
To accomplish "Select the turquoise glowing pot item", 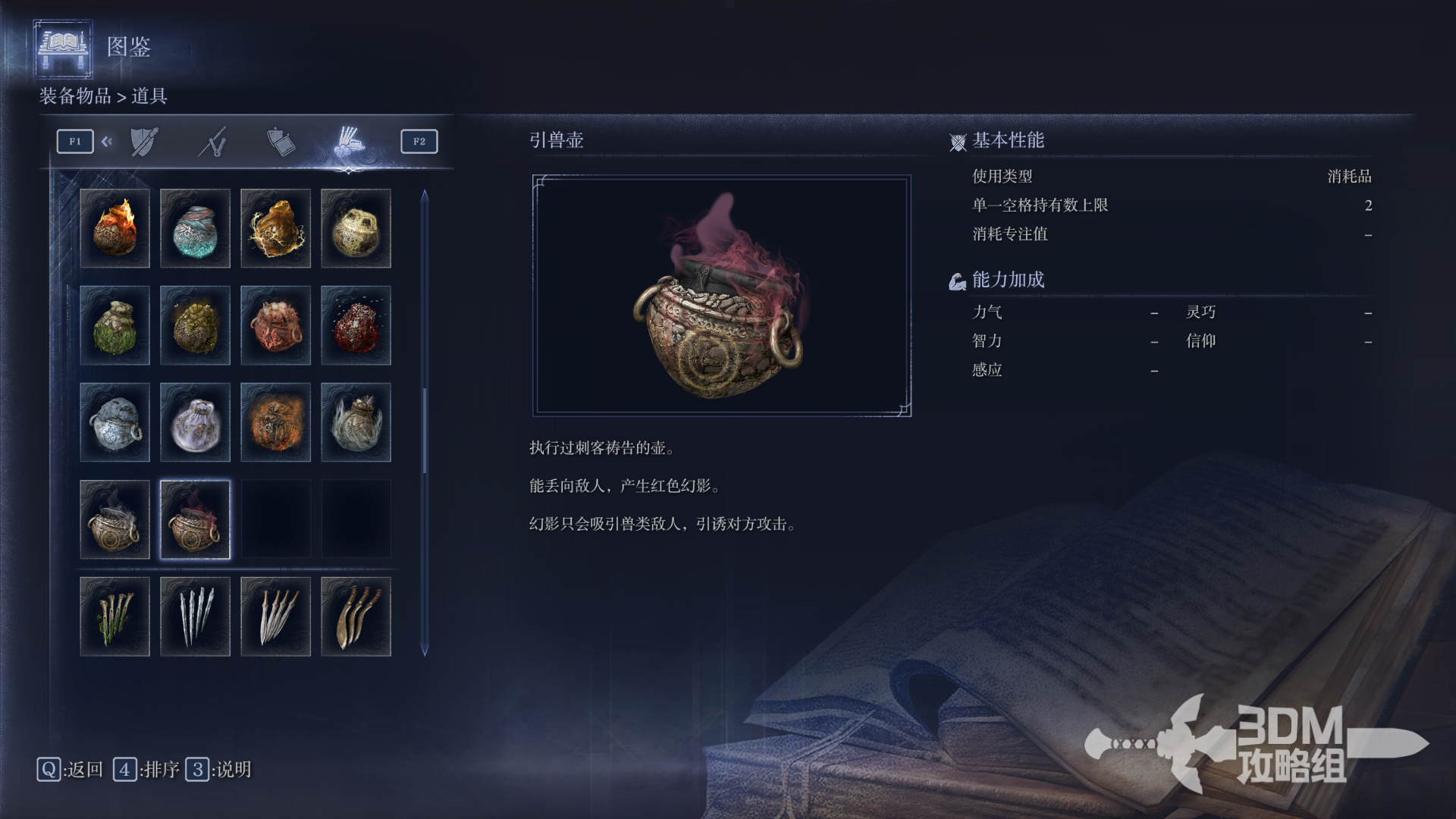I will point(195,228).
